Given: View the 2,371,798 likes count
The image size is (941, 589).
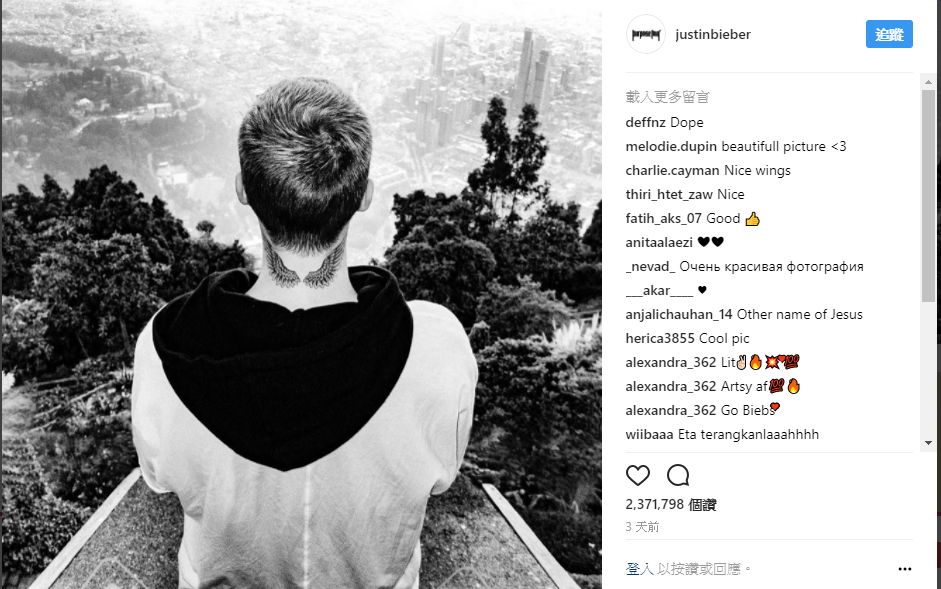Looking at the screenshot, I should 671,505.
